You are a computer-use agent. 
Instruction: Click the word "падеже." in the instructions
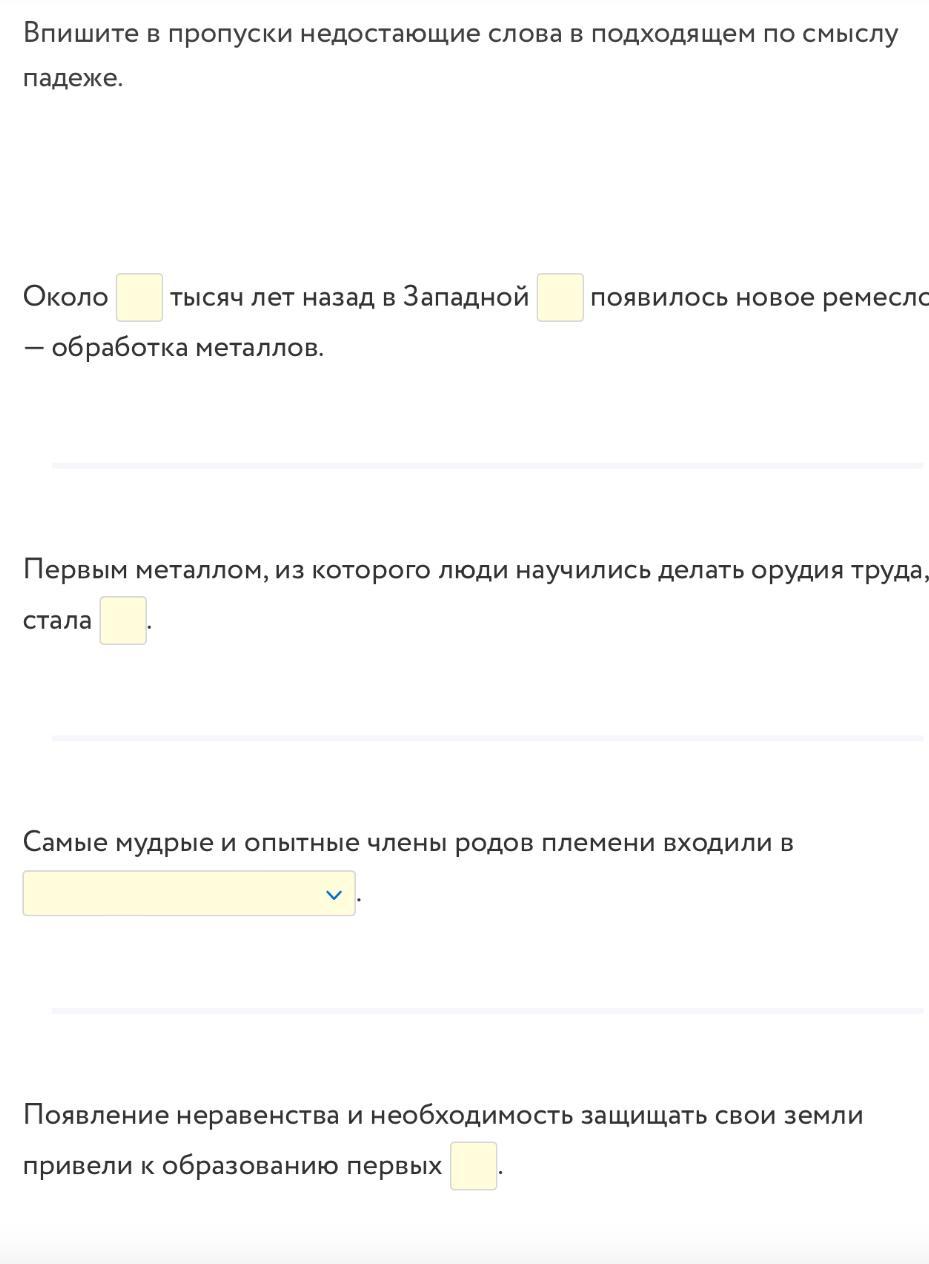73,80
